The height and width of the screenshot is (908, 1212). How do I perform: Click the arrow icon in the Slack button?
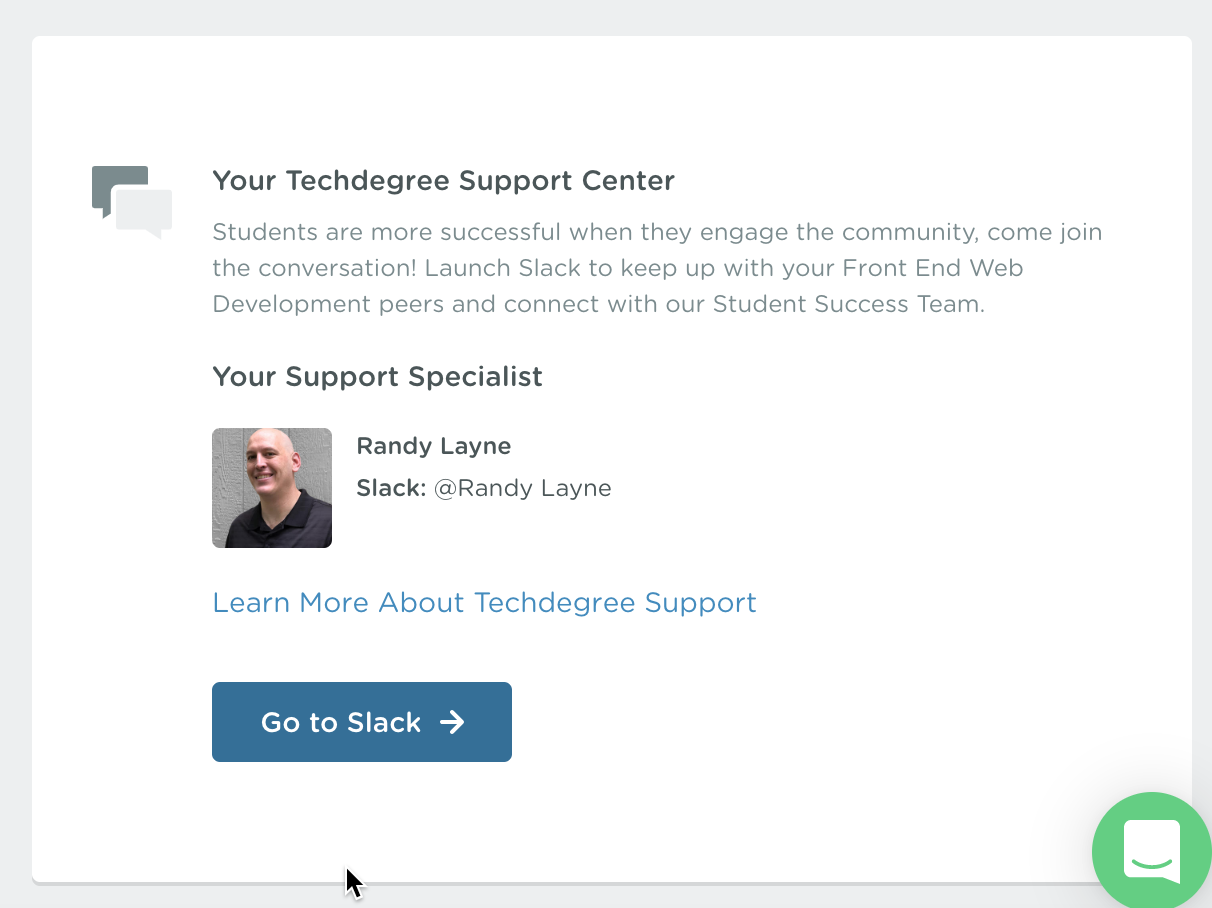coord(452,722)
